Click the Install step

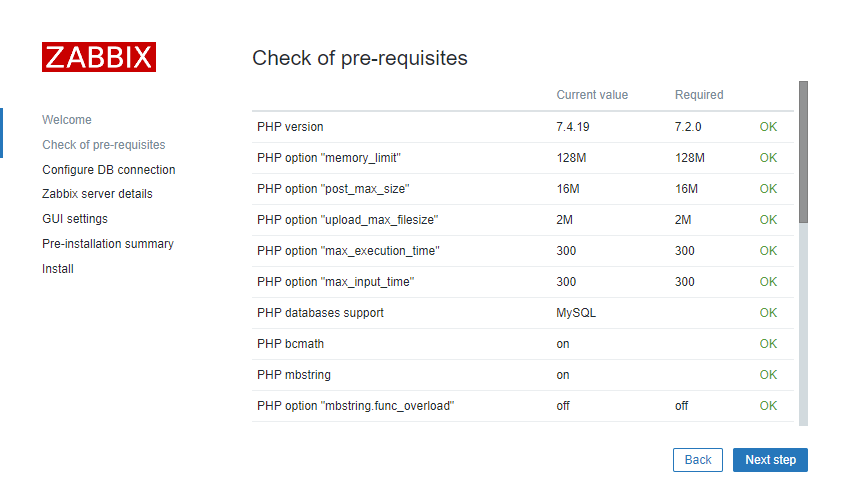(x=58, y=268)
